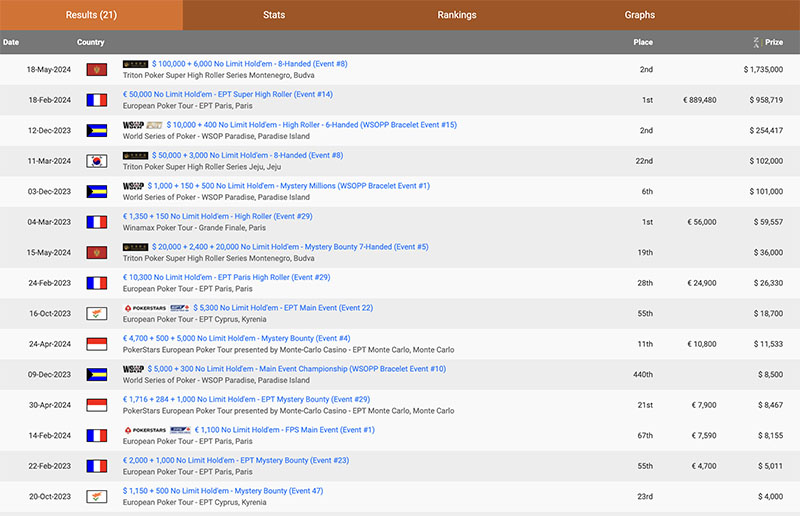This screenshot has width=800, height=516.
Task: Select the Results (21) tab
Action: click(x=91, y=15)
